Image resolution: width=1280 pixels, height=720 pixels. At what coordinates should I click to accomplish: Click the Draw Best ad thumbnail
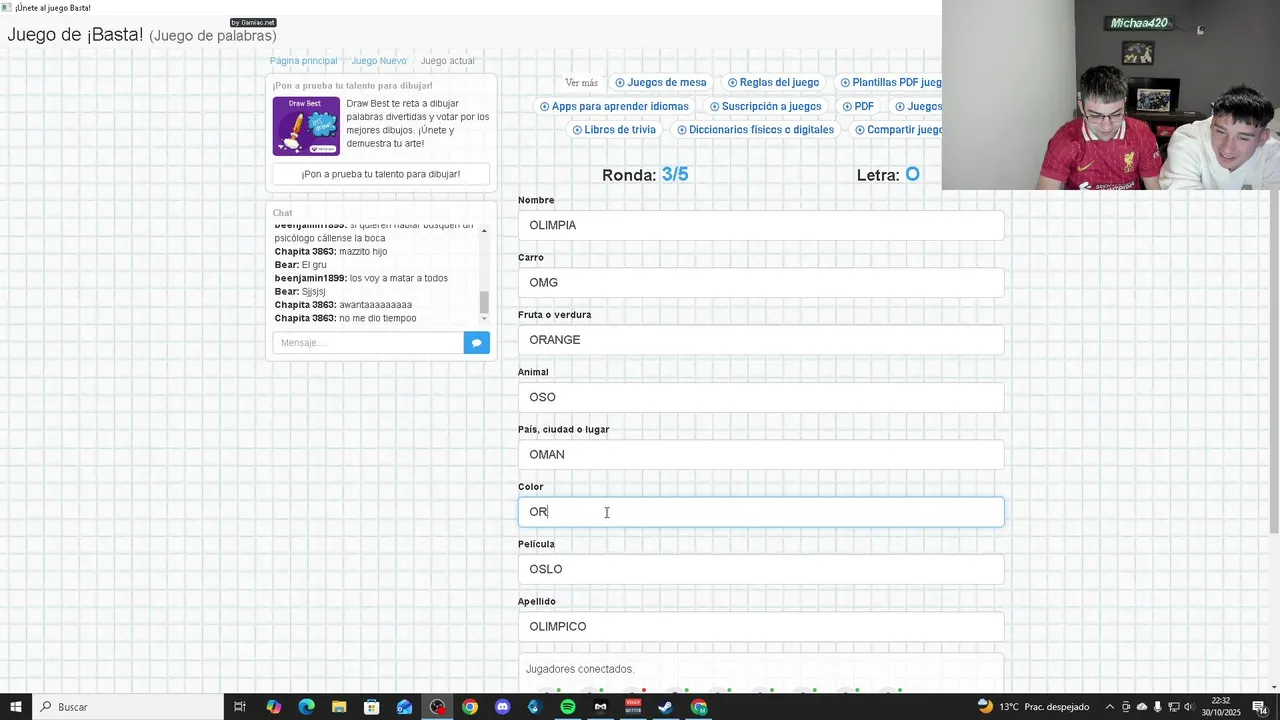[306, 126]
